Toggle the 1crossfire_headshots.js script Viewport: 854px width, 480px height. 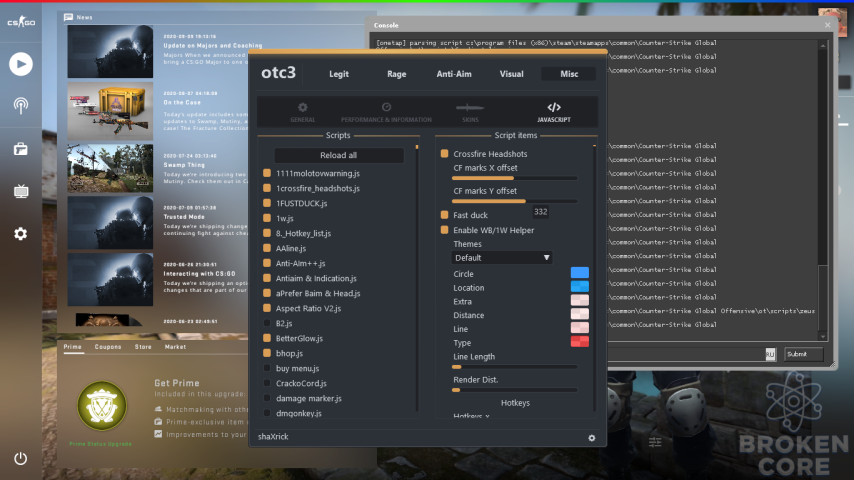(x=267, y=188)
